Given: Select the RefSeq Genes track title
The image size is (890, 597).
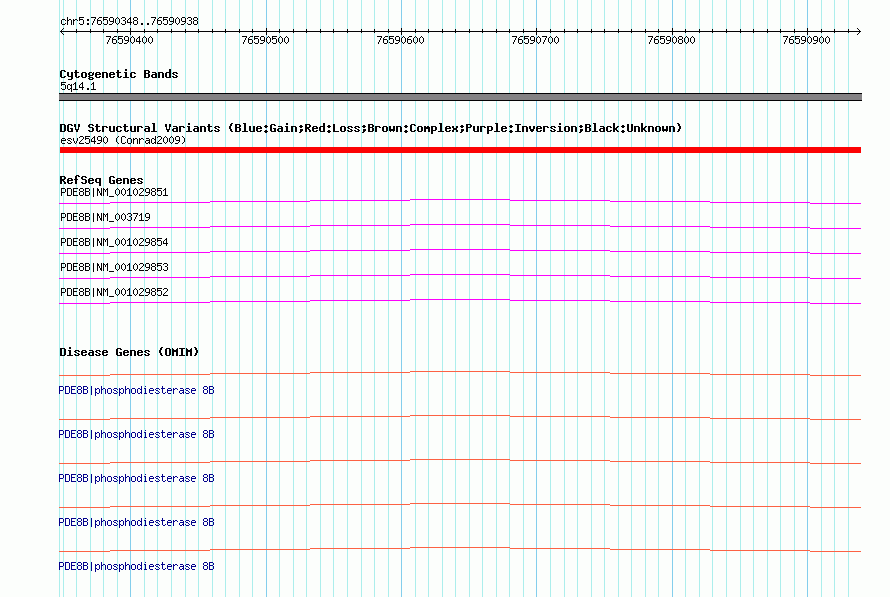Looking at the screenshot, I should (101, 180).
